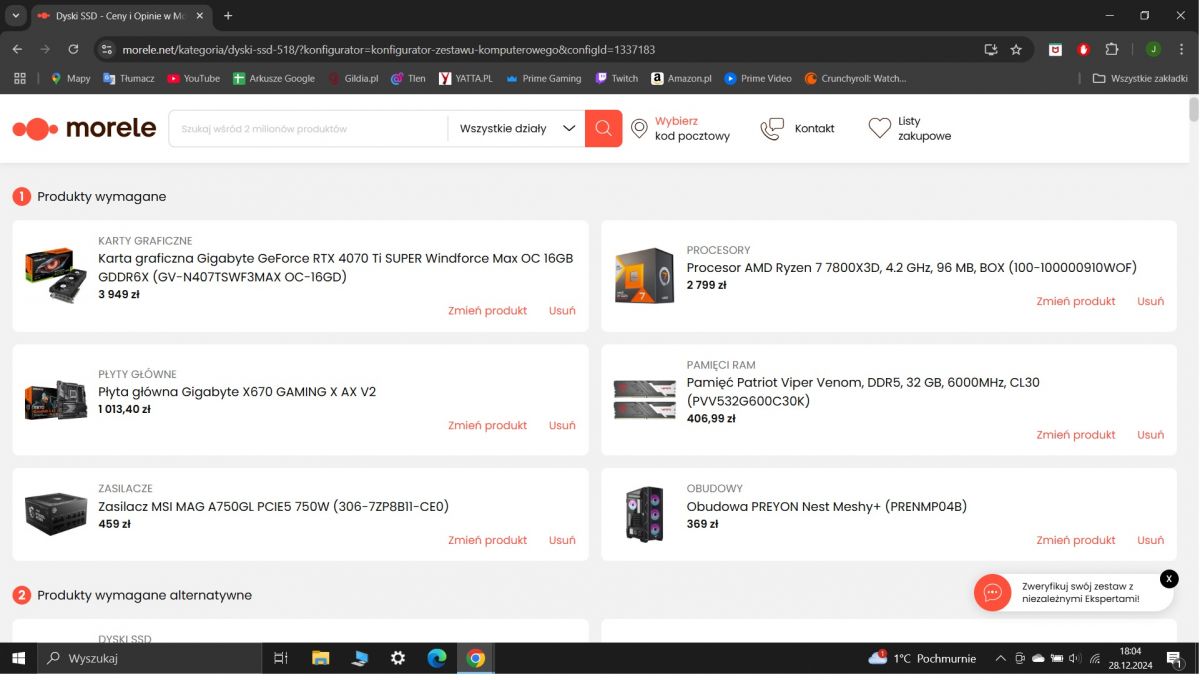This screenshot has width=1200, height=680.
Task: Change the MSI MAG A750GL power supply
Action: point(487,540)
